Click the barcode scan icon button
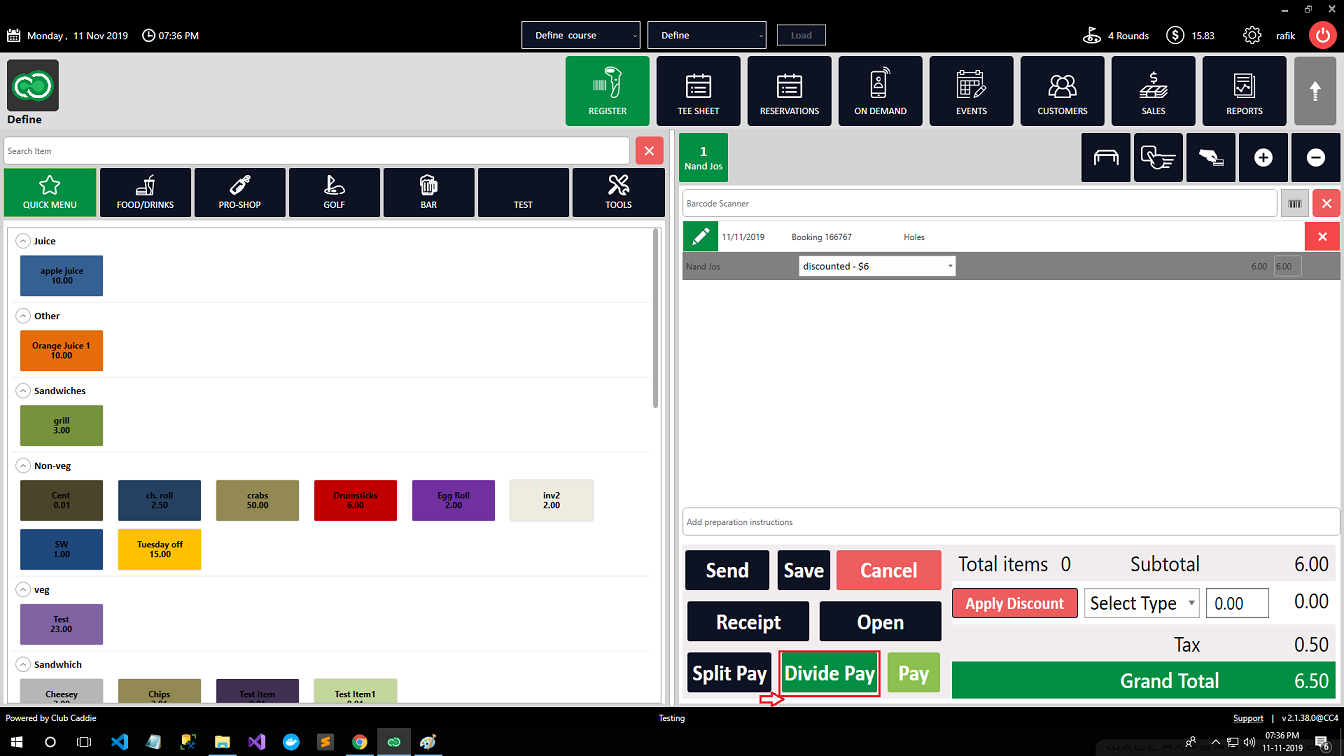The width and height of the screenshot is (1344, 756). tap(1295, 203)
